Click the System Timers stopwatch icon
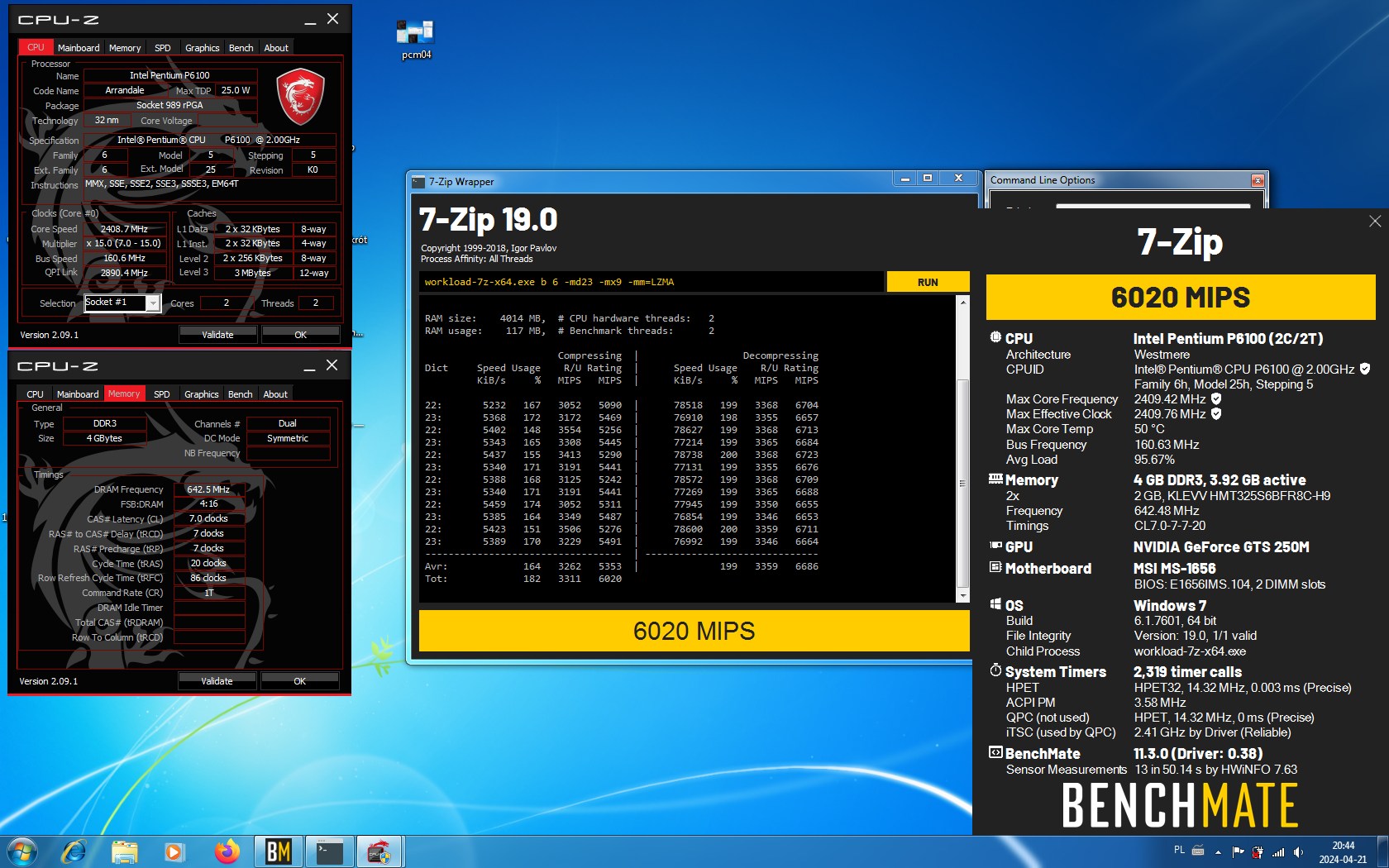Image resolution: width=1389 pixels, height=868 pixels. click(995, 670)
